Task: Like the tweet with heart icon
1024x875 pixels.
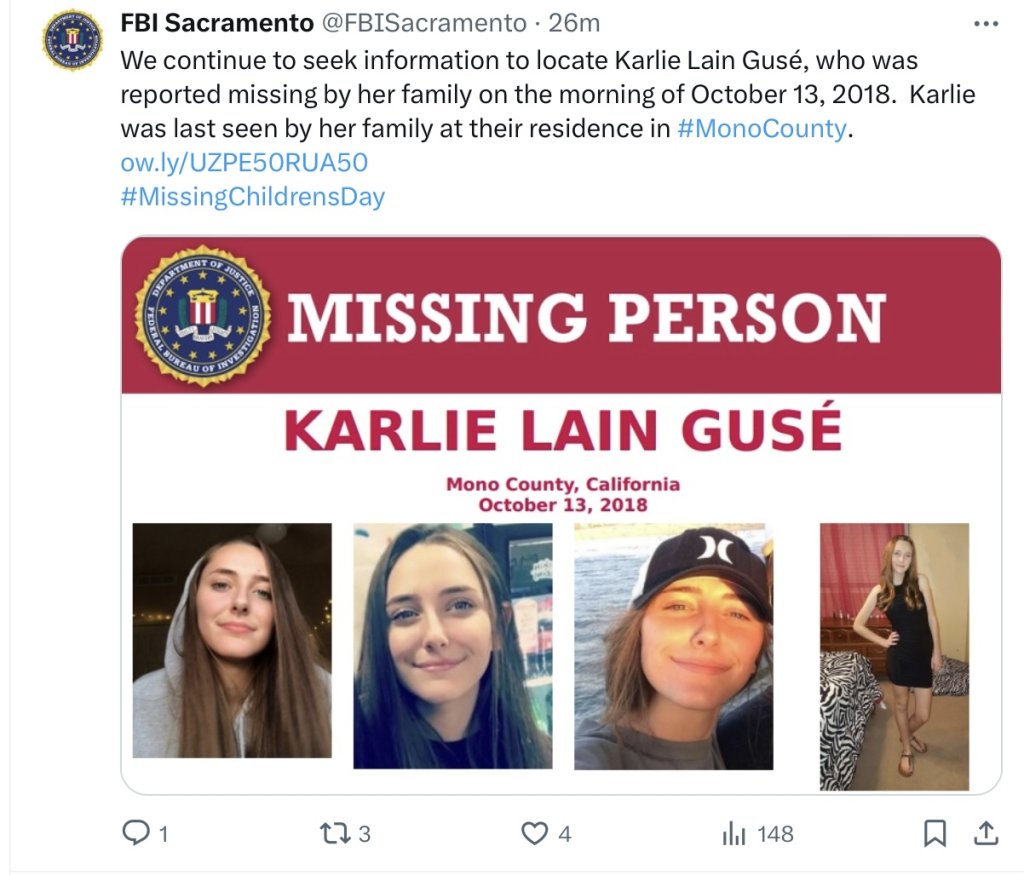Action: pyautogui.click(x=534, y=833)
